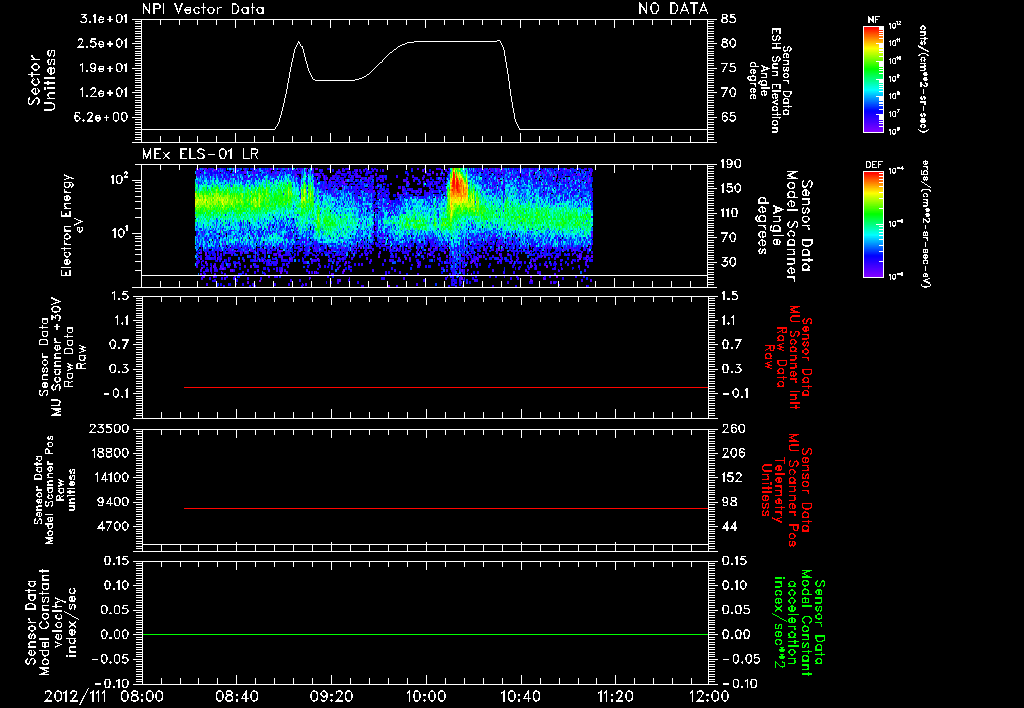The image size is (1024, 708).
Task: Click the "150" scanner angle tick value
Action: (x=731, y=189)
